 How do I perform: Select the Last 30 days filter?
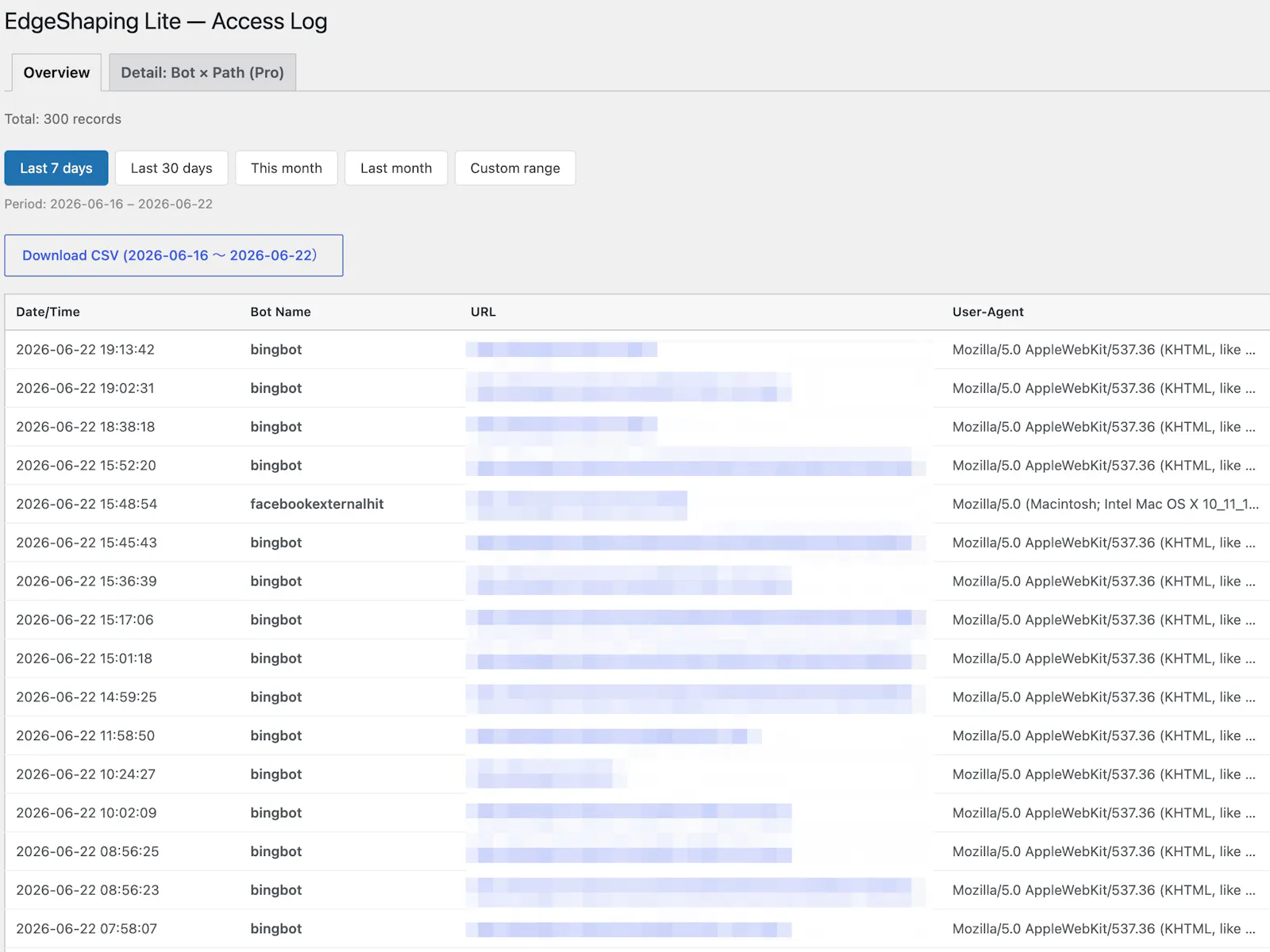[x=171, y=168]
